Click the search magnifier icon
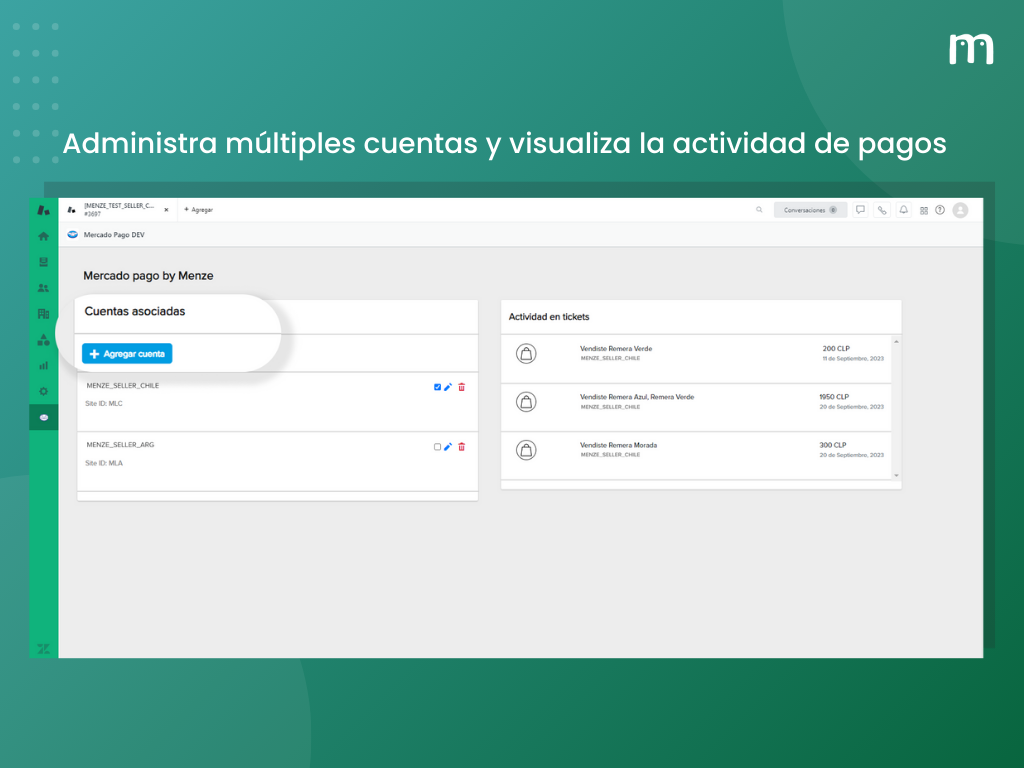This screenshot has height=768, width=1024. [759, 210]
